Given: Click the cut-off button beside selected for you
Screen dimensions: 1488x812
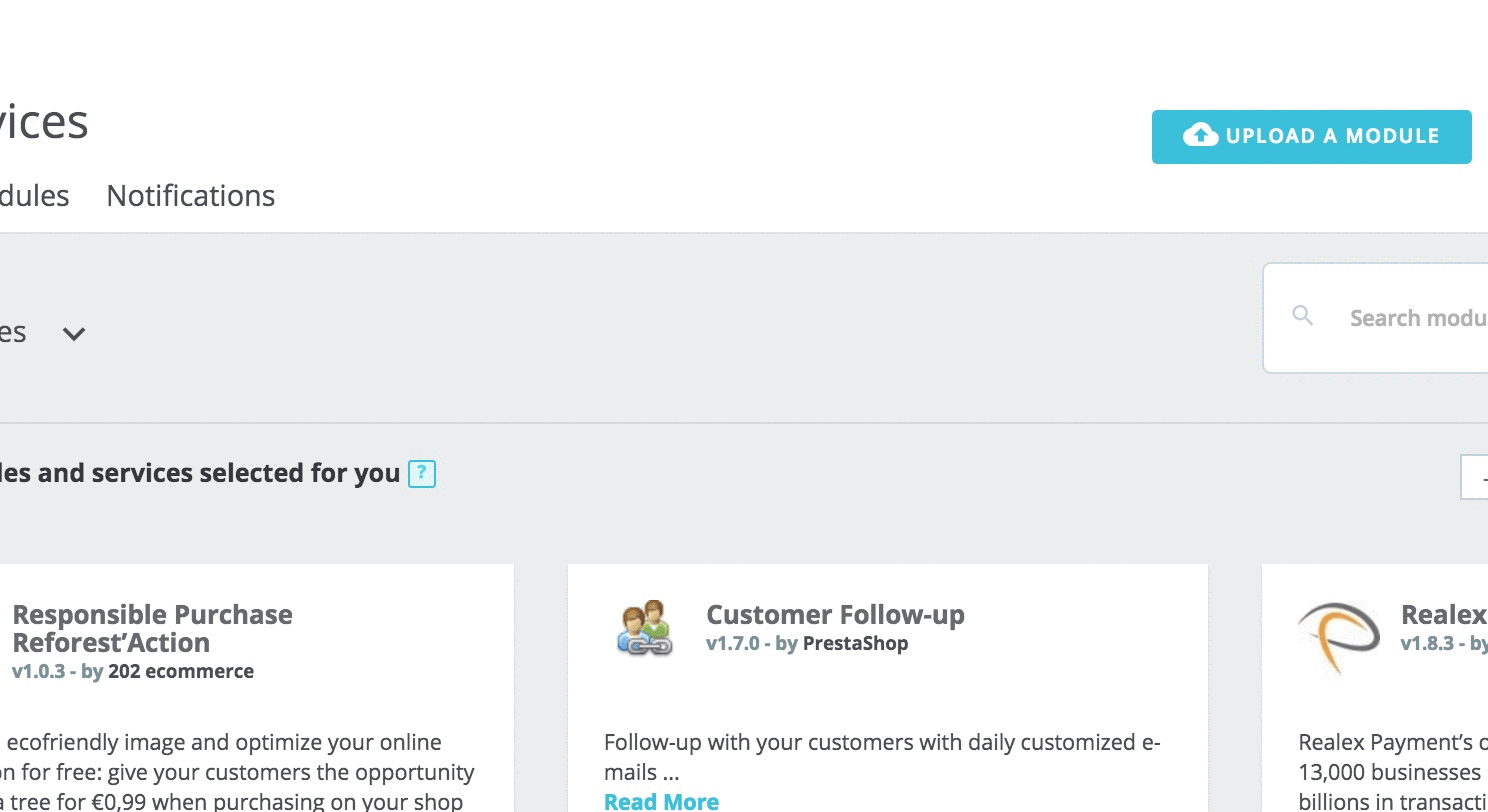Looking at the screenshot, I should (x=1474, y=477).
